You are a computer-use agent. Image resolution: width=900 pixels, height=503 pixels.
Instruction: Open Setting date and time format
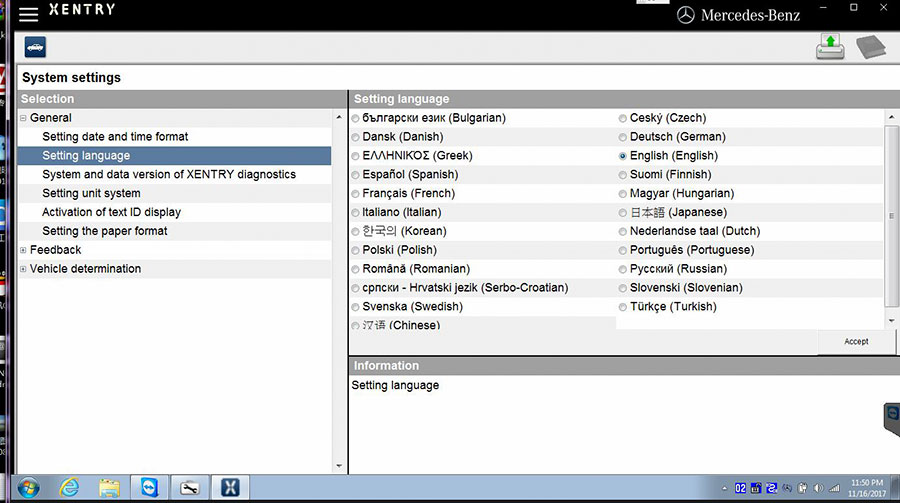pyautogui.click(x=115, y=137)
